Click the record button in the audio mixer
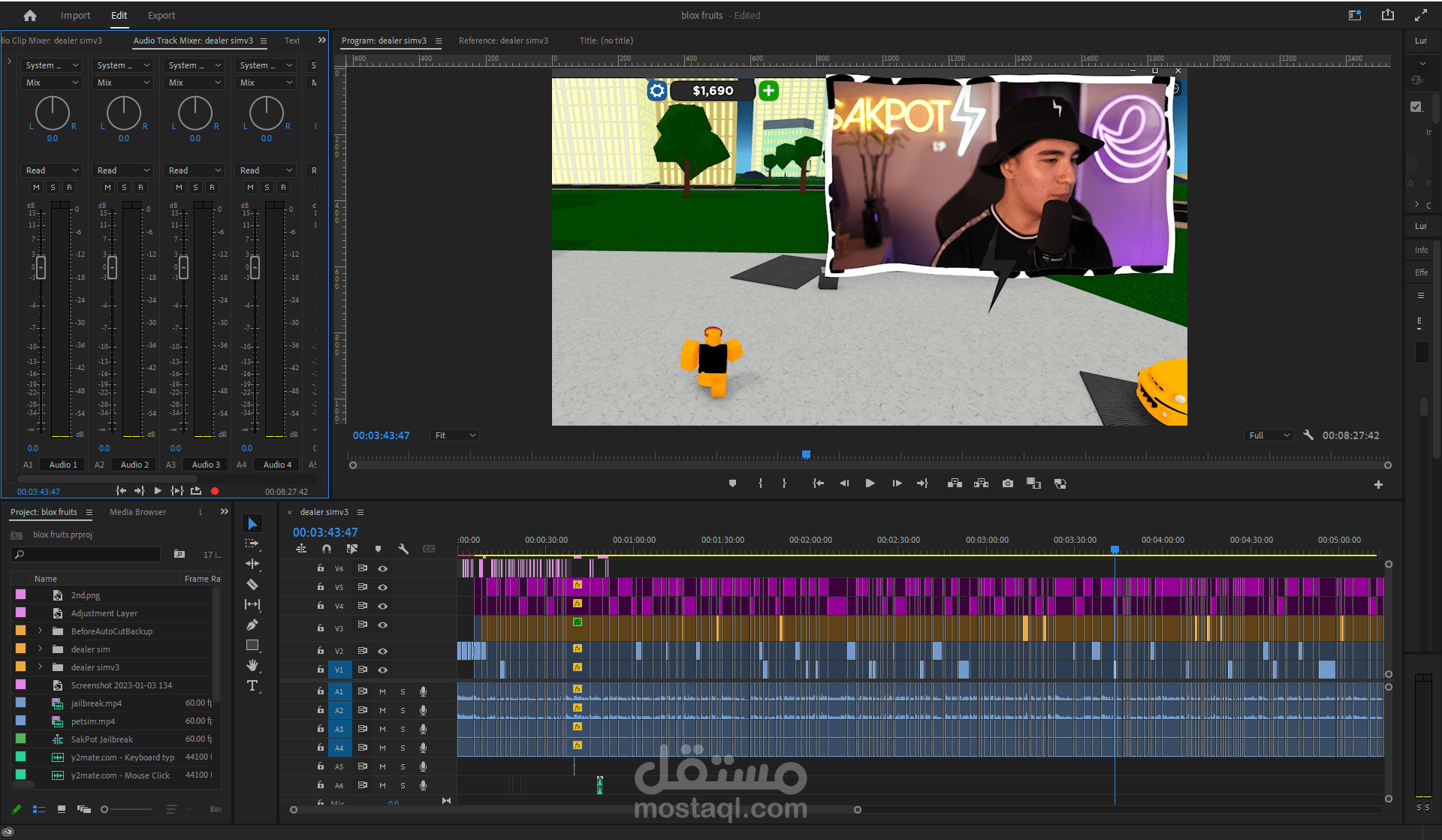Screen dimensions: 1442x840 click(215, 491)
